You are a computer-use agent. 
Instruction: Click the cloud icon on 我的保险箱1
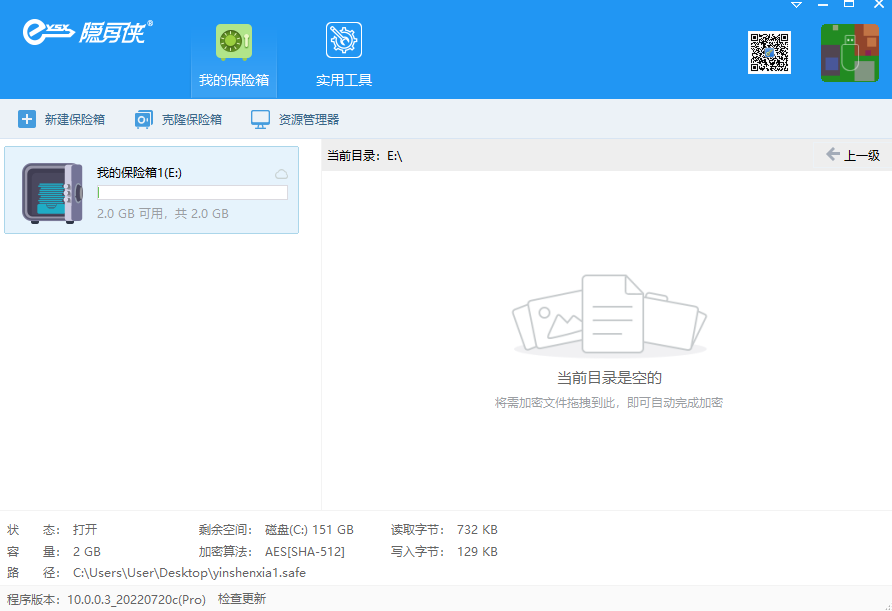(x=281, y=174)
